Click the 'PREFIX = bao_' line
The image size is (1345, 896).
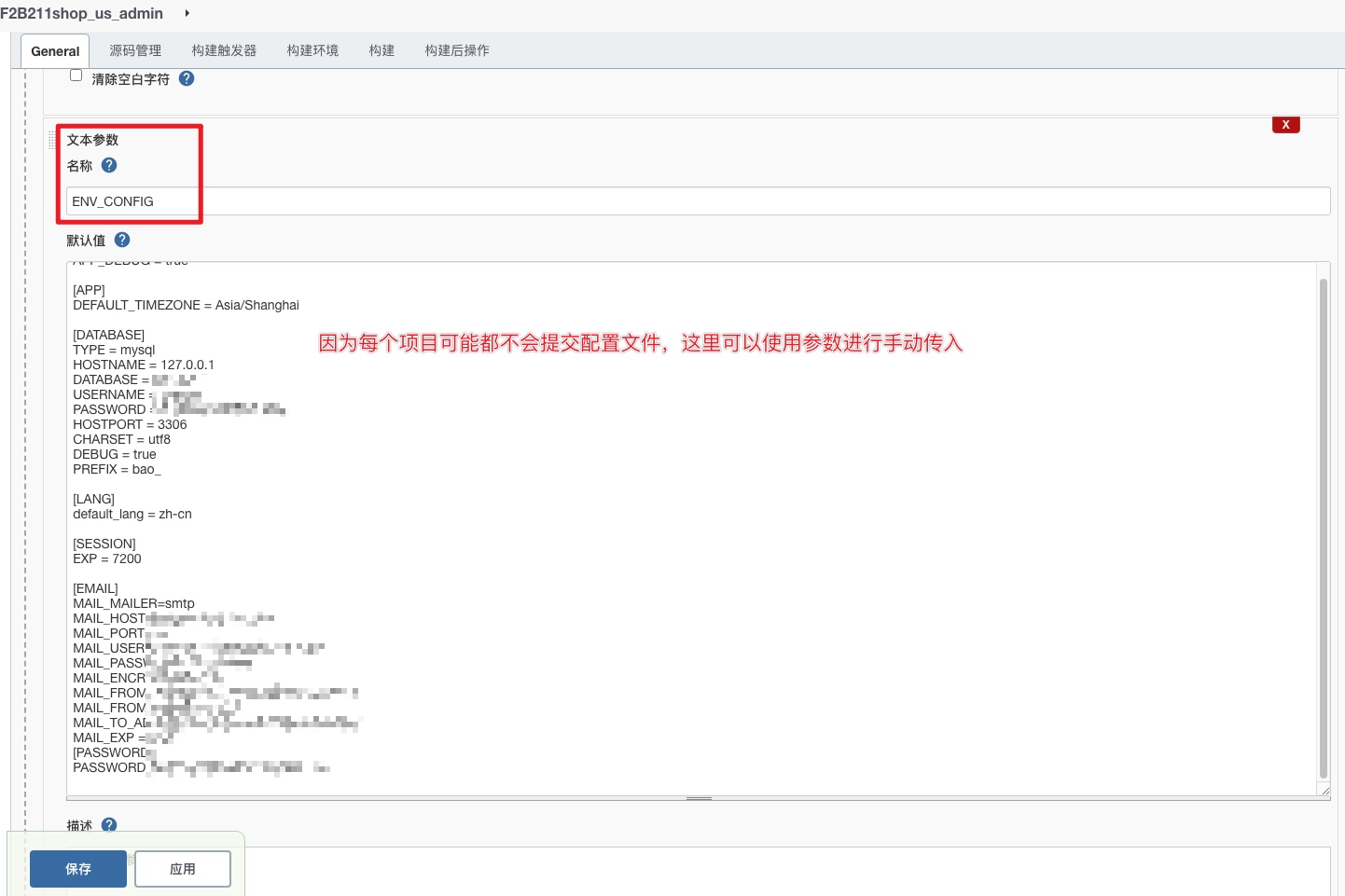pyautogui.click(x=117, y=469)
